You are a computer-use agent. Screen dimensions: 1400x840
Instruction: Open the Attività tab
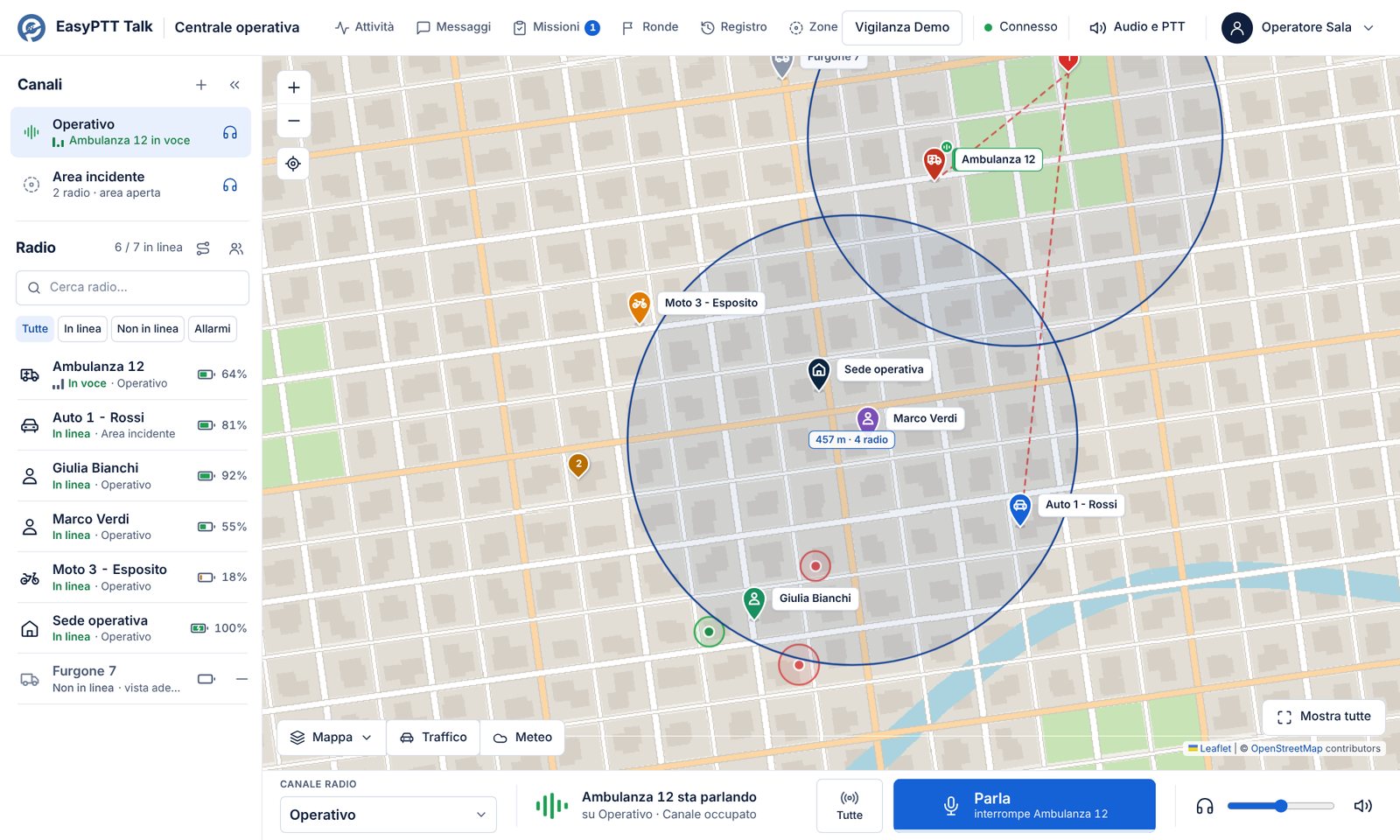pyautogui.click(x=364, y=27)
